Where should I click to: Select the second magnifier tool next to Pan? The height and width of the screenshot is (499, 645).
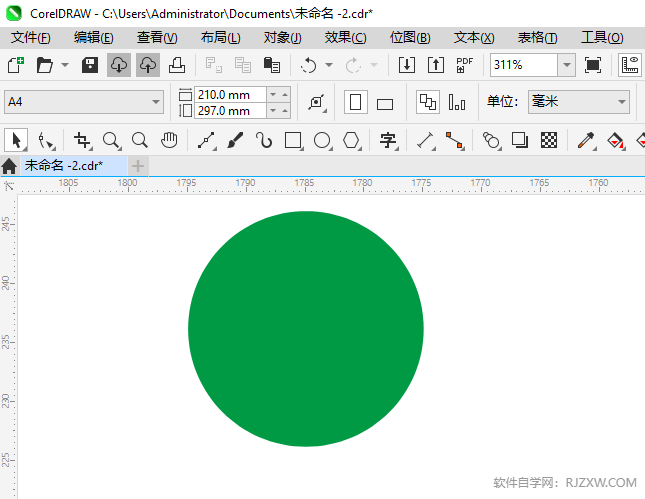pos(140,140)
